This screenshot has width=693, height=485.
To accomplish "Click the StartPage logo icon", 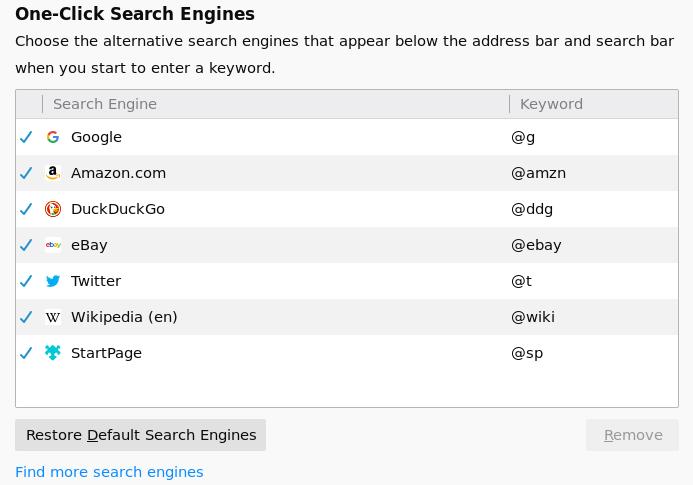I will pos(53,353).
